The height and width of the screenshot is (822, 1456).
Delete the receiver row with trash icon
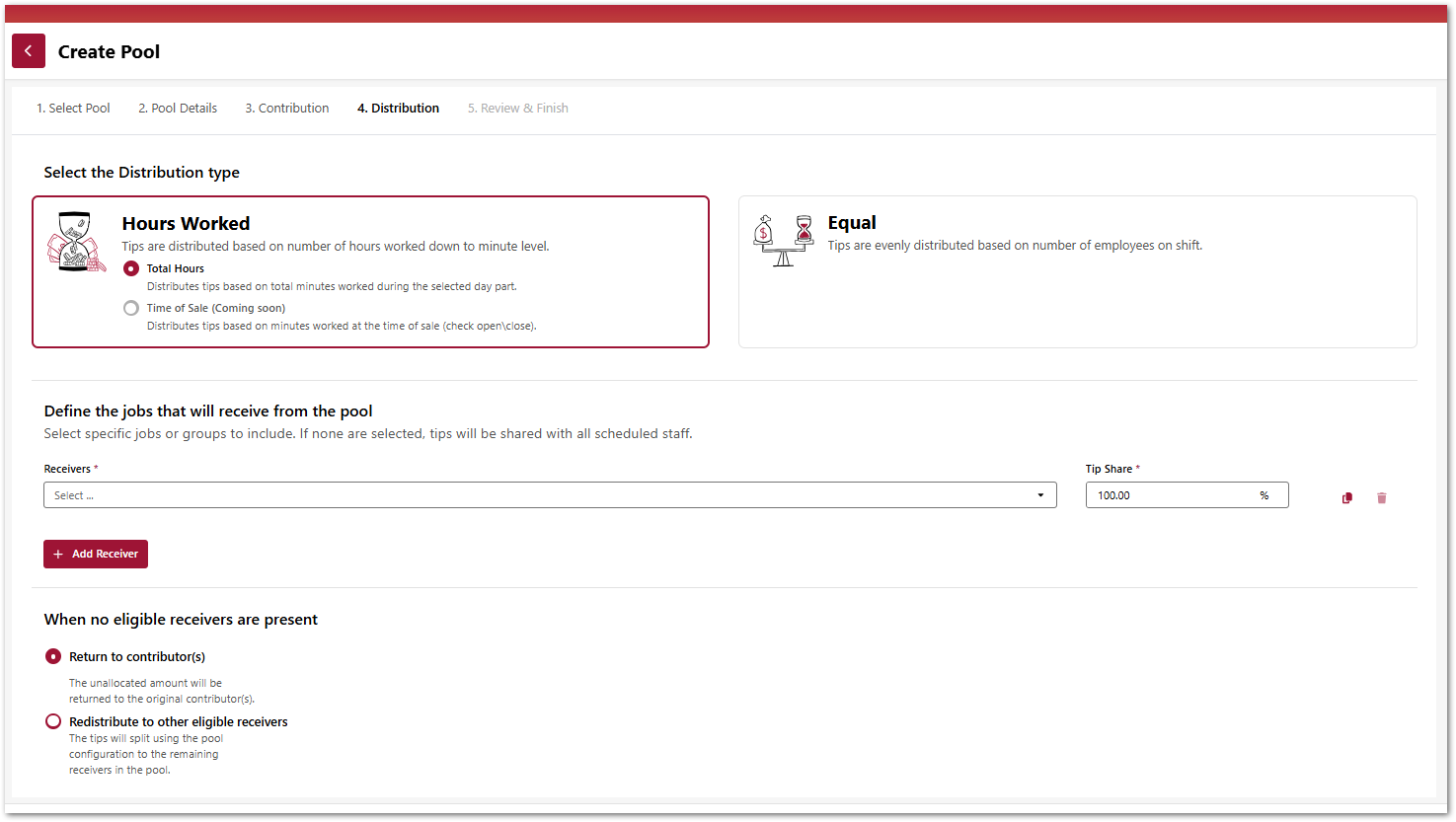point(1381,498)
